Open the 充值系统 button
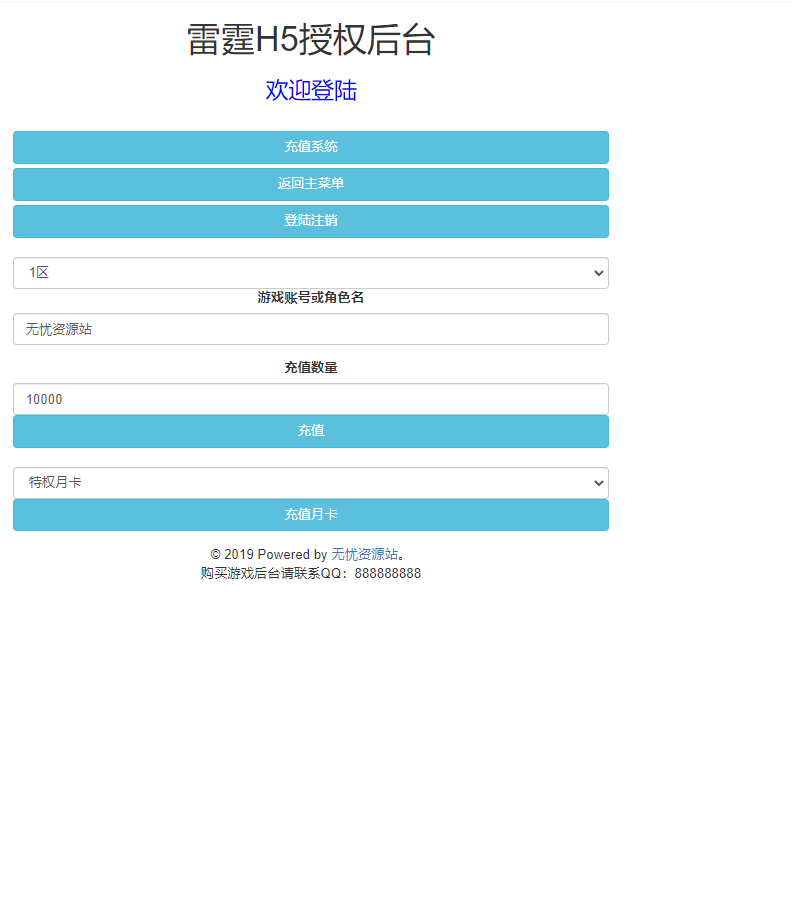 311,147
